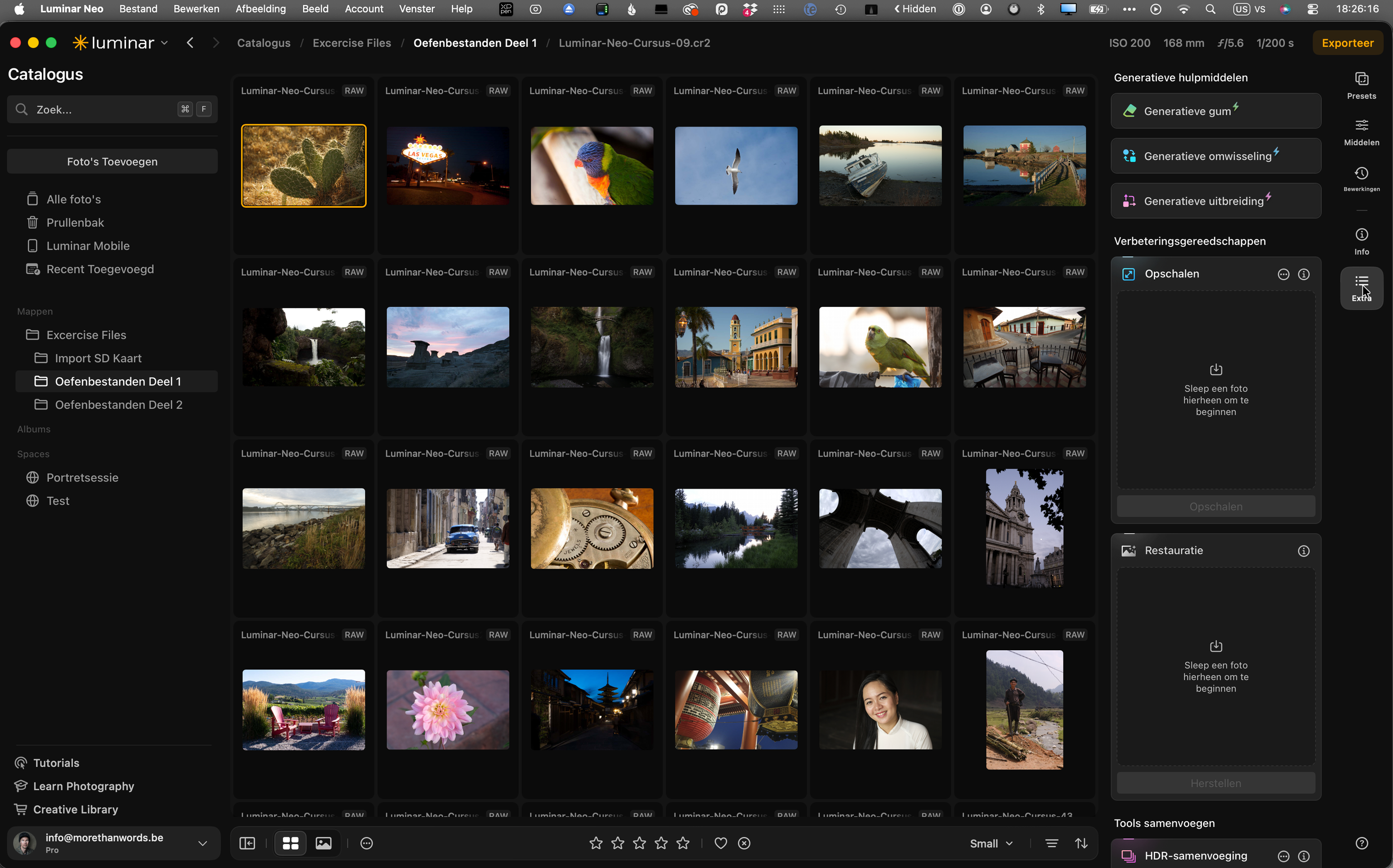Open Opschalen options ellipsis menu

[1283, 275]
